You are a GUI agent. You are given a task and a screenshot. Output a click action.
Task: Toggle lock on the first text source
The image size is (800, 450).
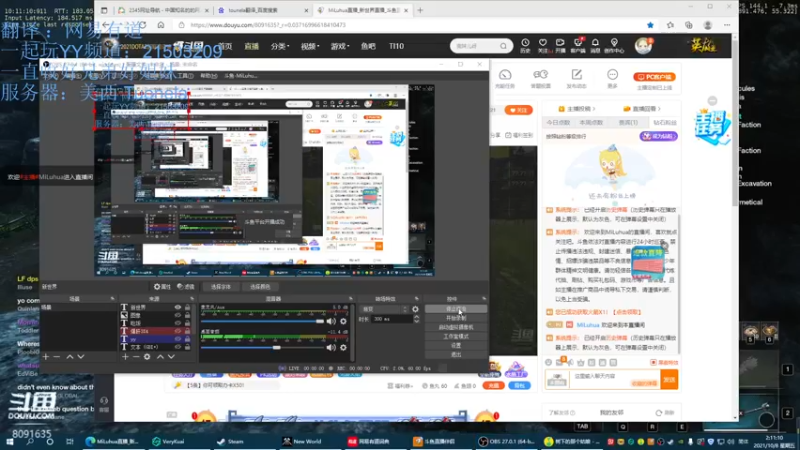(187, 308)
